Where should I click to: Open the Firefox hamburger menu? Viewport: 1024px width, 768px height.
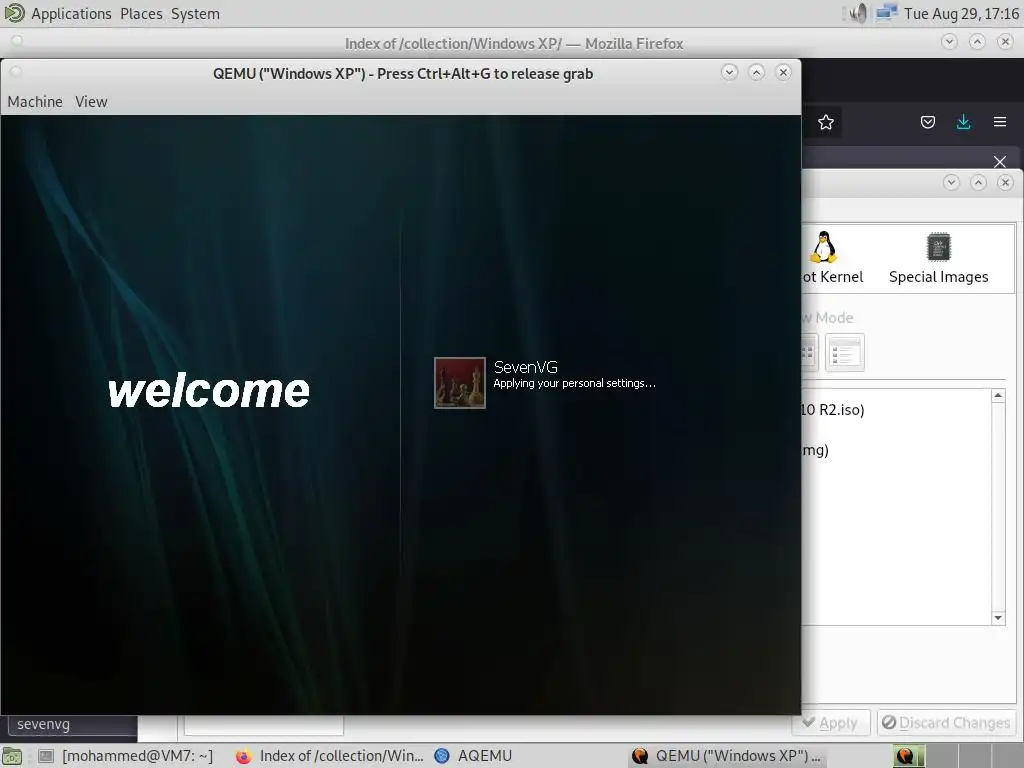[x=999, y=122]
